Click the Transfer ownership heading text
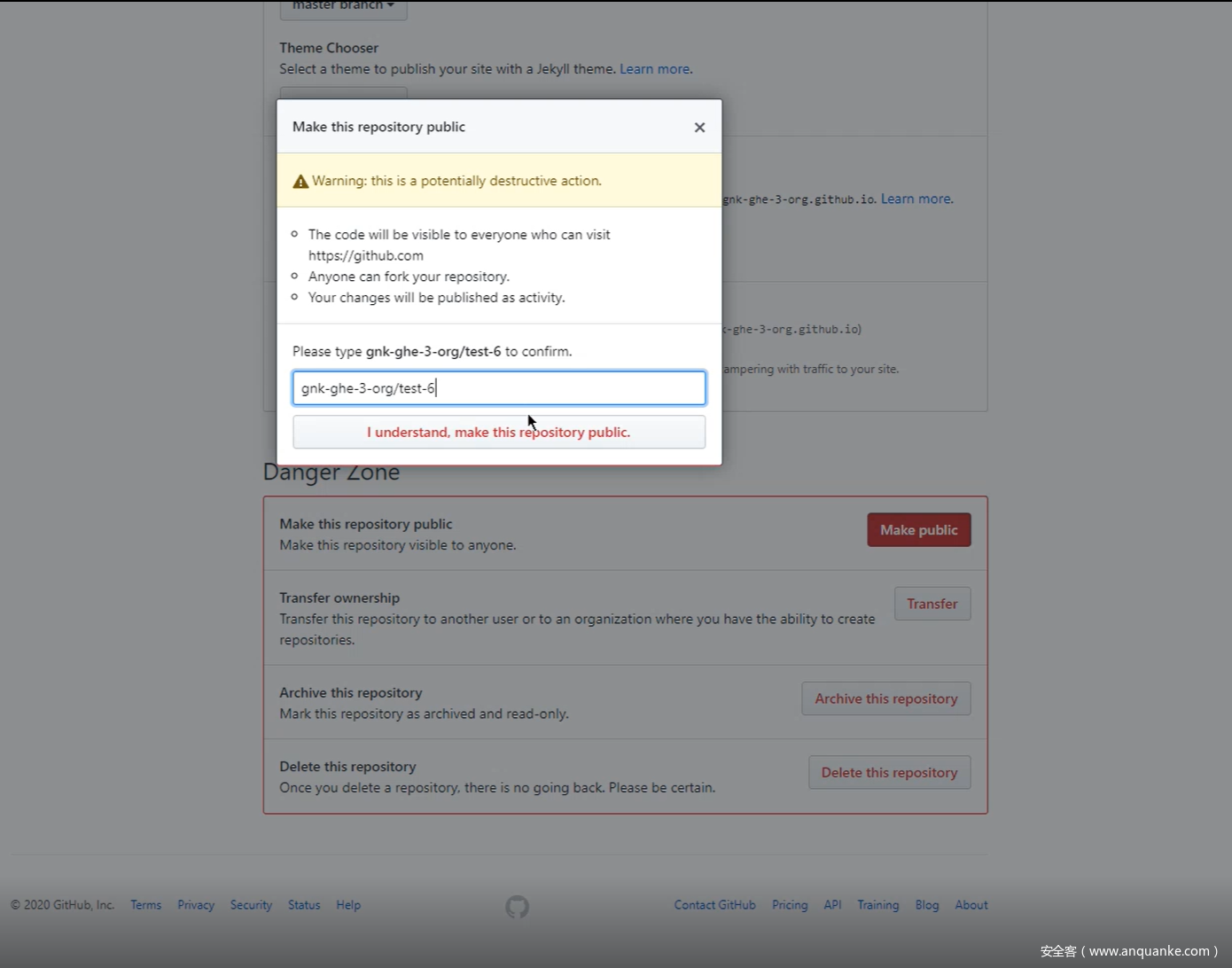The image size is (1232, 968). 339,597
